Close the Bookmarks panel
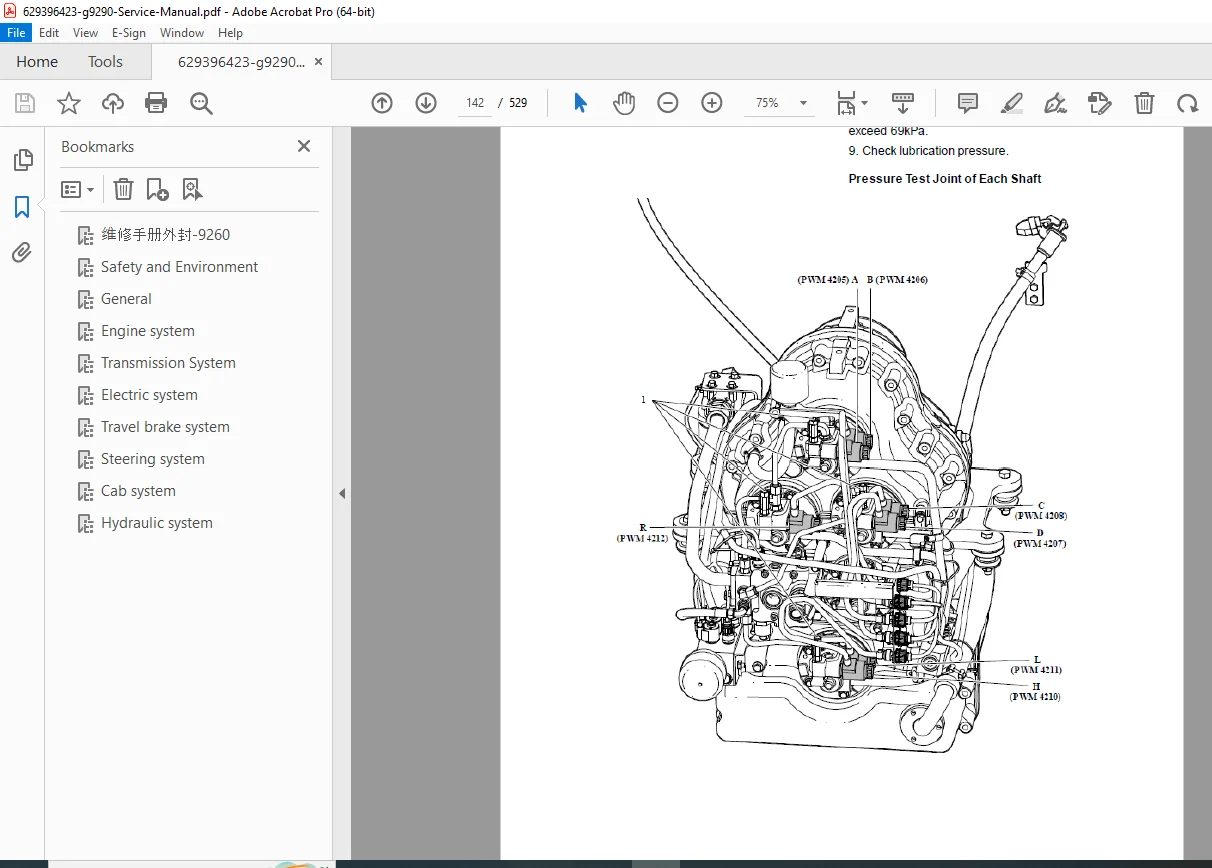 click(304, 146)
